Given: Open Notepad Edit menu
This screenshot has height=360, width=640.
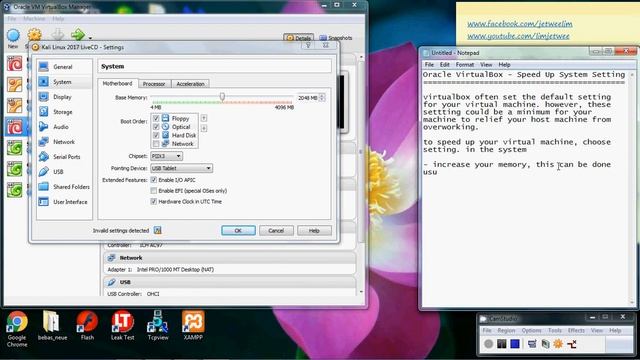Looking at the screenshot, I should pos(444,65).
